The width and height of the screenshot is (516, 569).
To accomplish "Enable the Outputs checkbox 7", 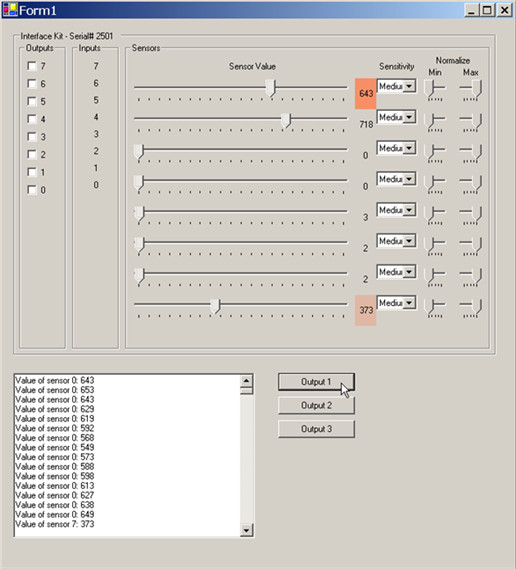I will pos(32,66).
